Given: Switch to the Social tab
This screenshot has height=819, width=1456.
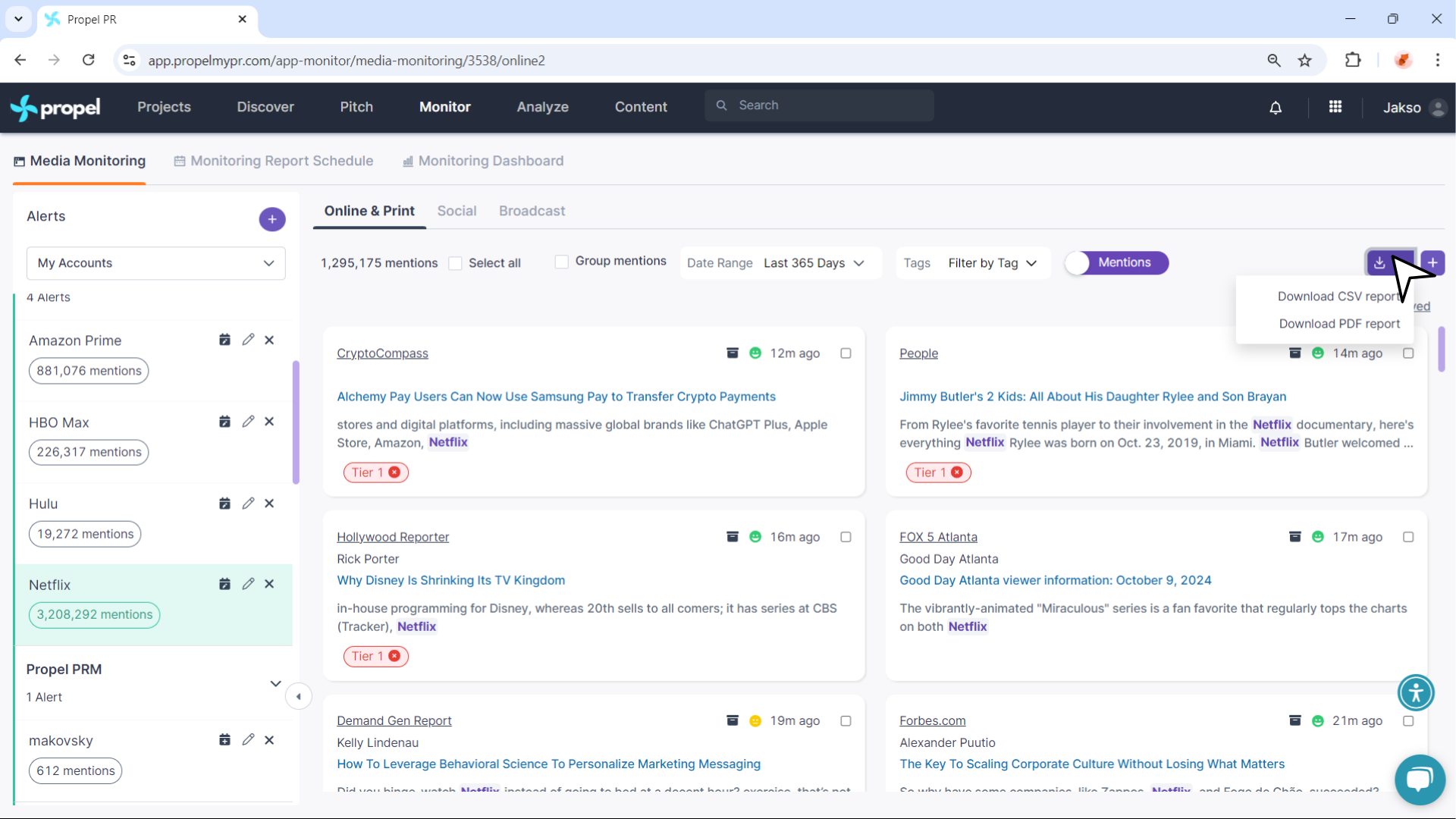Looking at the screenshot, I should click(457, 211).
